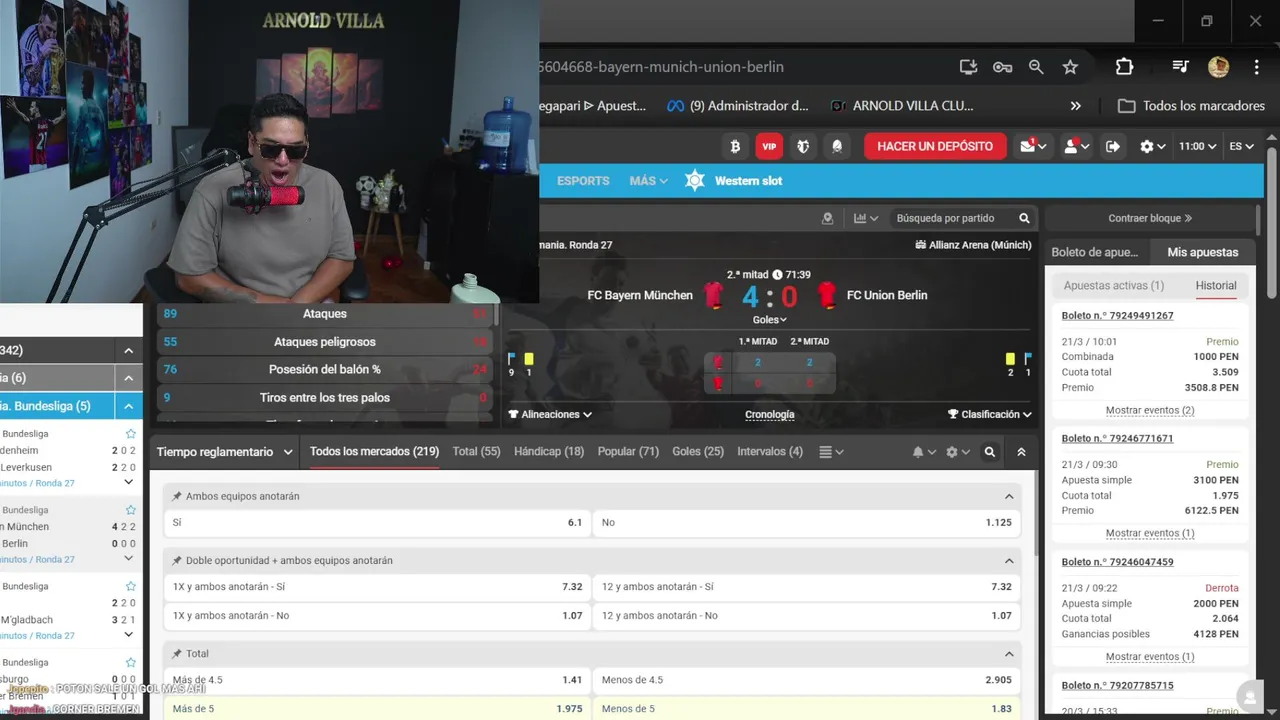This screenshot has width=1280, height=720.
Task: Open the statistics bar-chart dropdown
Action: (866, 218)
